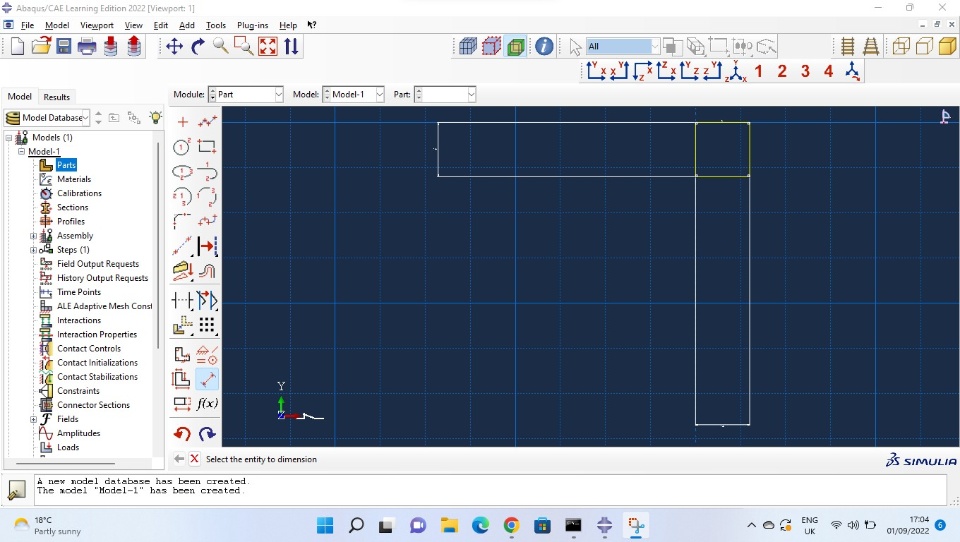Toggle the green display-group icon

(516, 47)
